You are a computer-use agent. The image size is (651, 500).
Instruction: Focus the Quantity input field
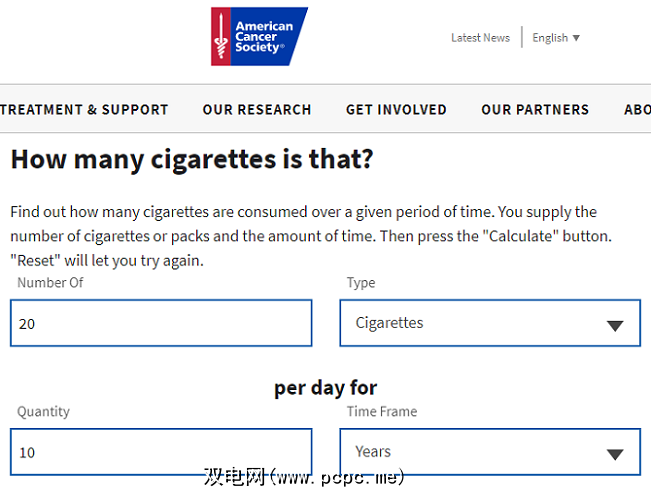click(x=161, y=452)
